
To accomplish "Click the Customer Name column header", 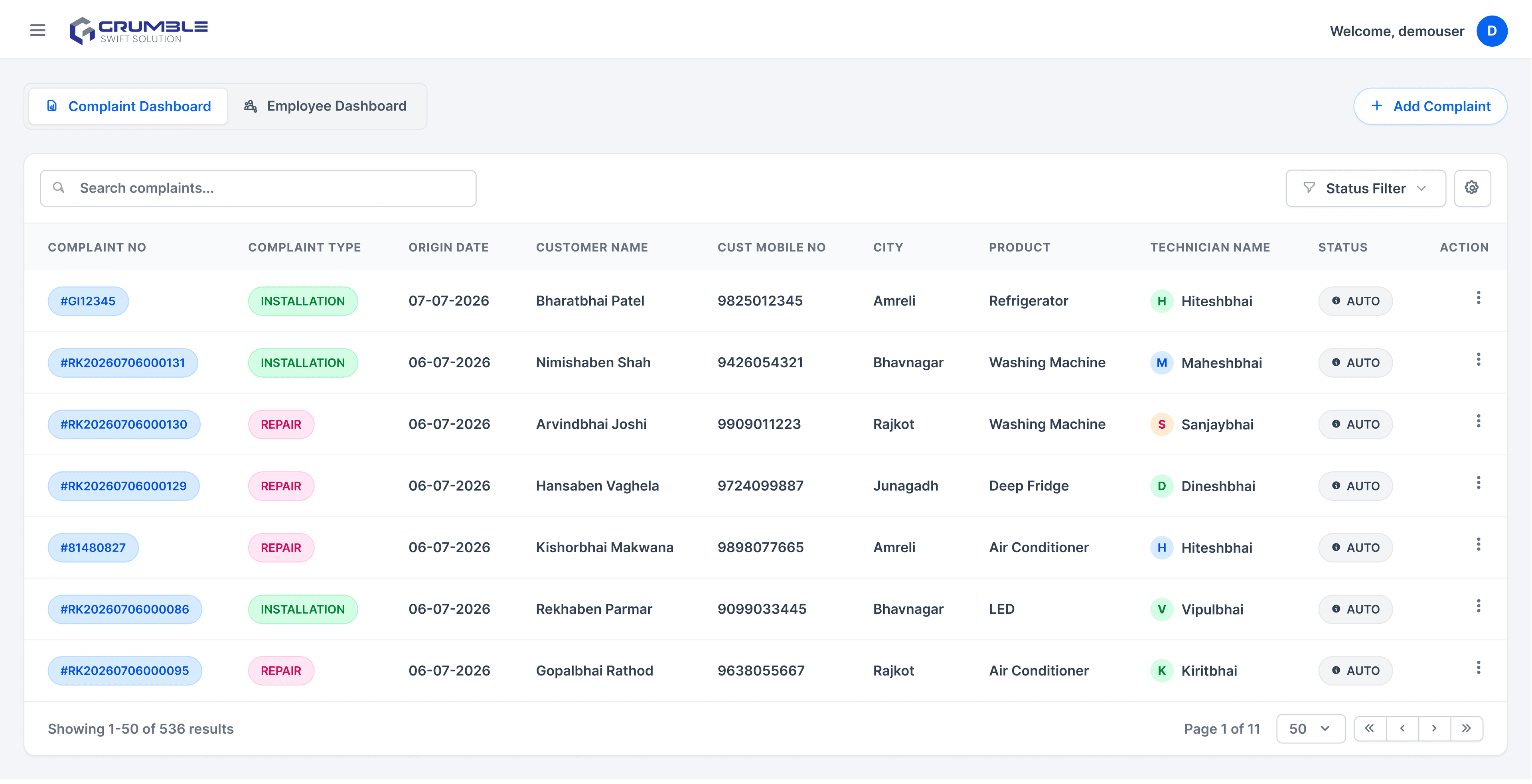I will [592, 247].
